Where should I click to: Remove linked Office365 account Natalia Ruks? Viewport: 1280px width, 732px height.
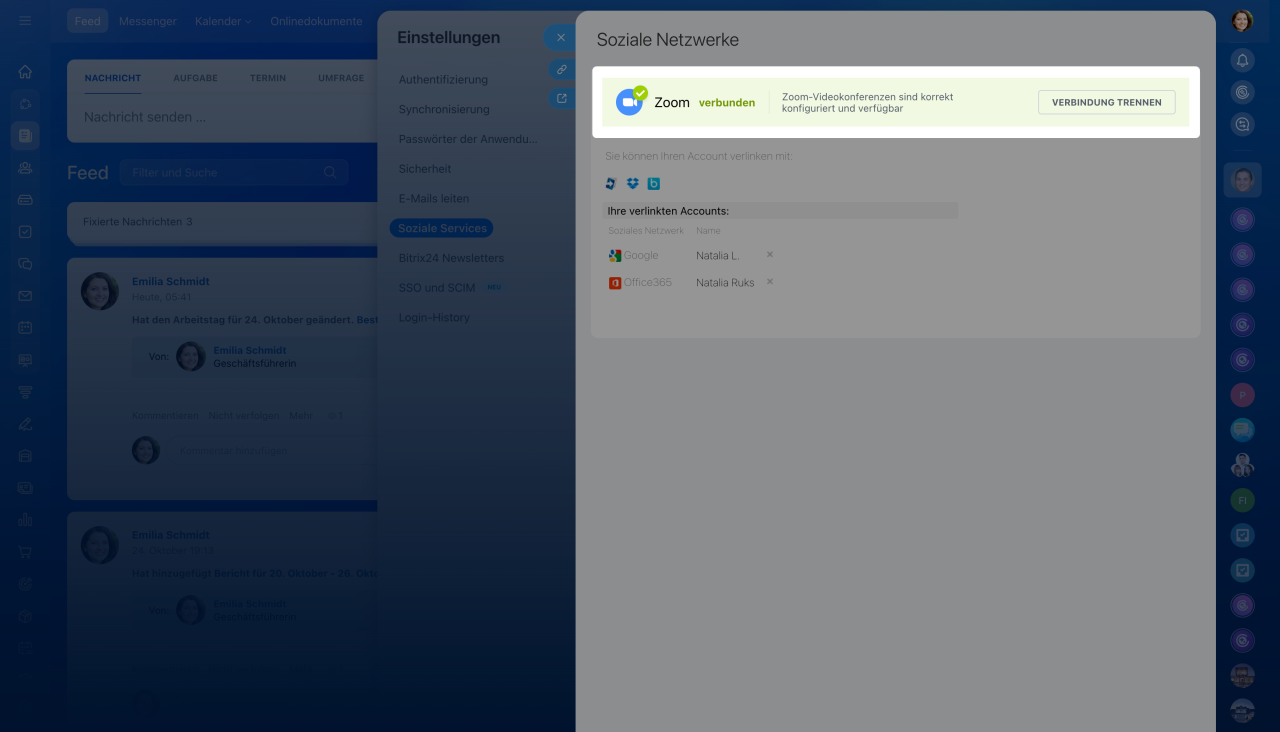(770, 282)
